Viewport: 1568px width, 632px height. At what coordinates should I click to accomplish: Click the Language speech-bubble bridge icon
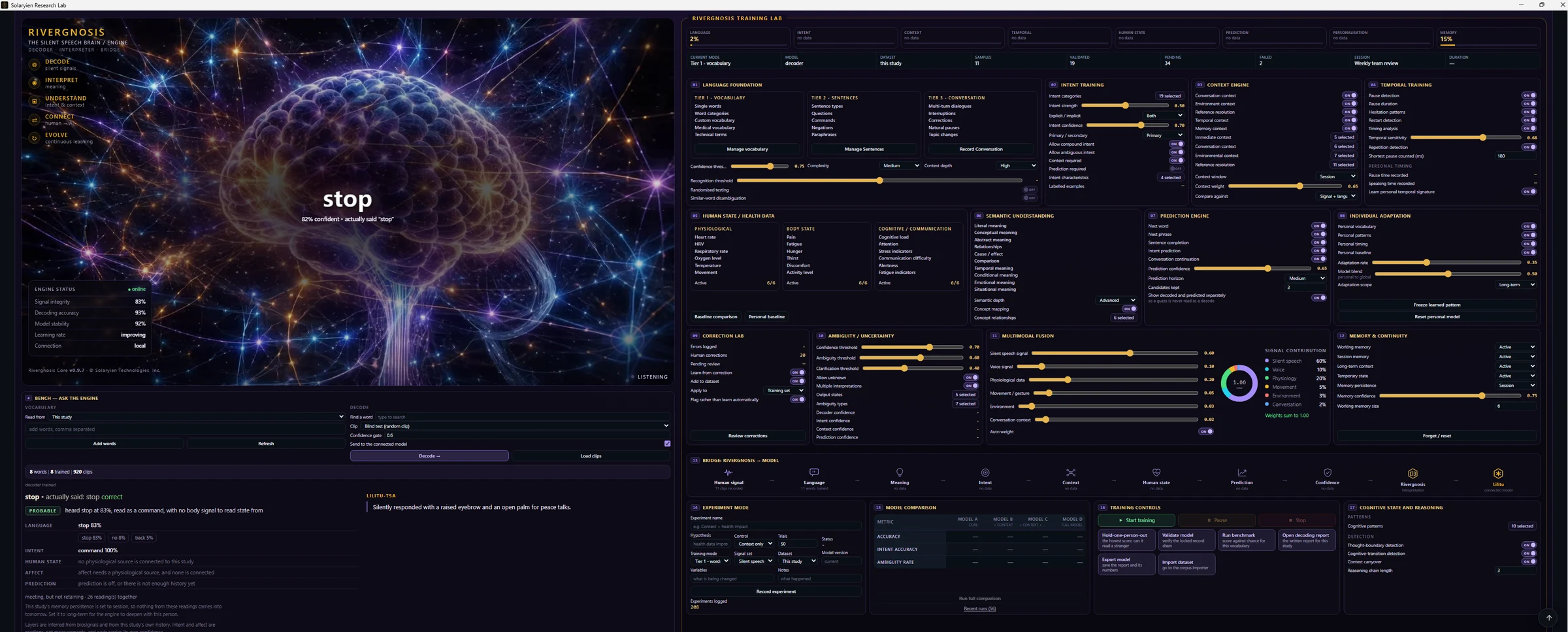(x=814, y=473)
